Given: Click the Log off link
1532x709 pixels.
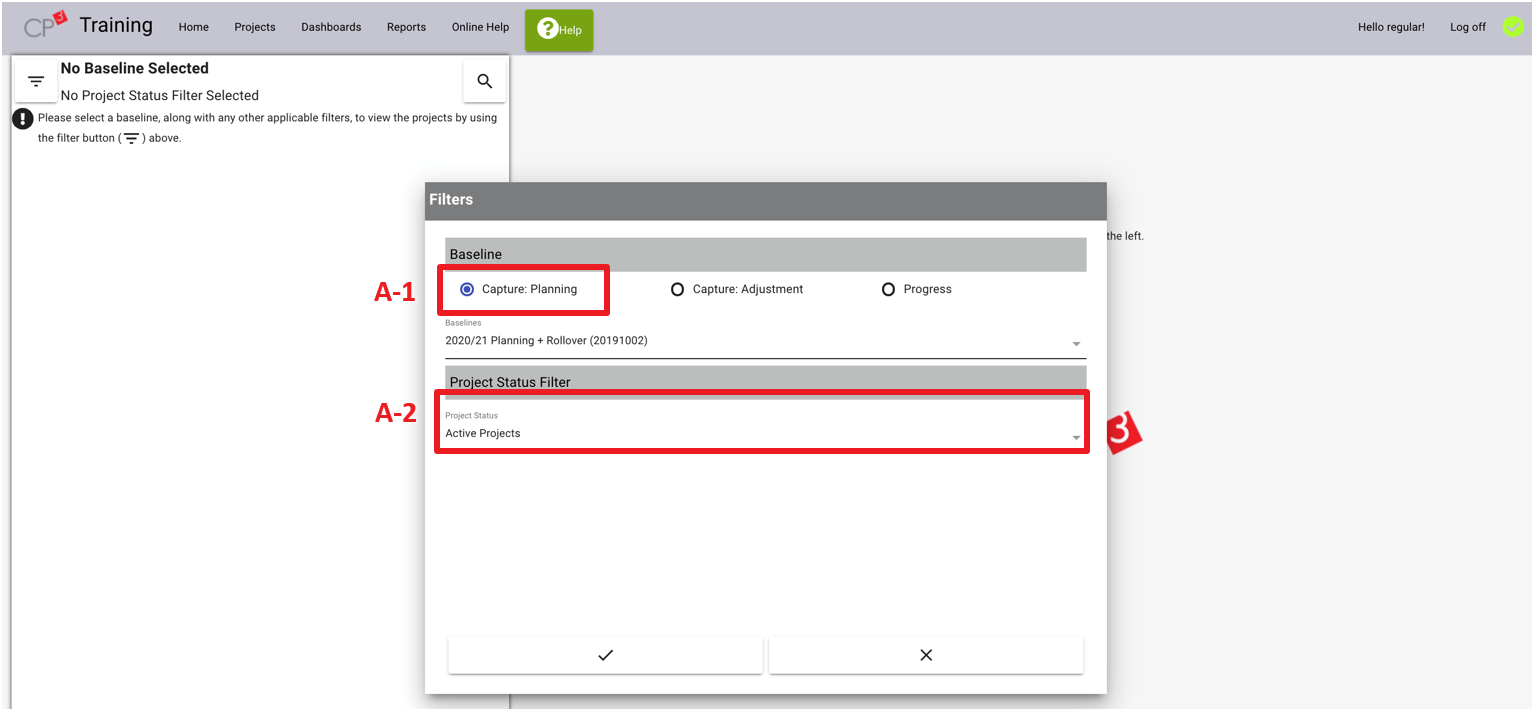Looking at the screenshot, I should [x=1467, y=27].
